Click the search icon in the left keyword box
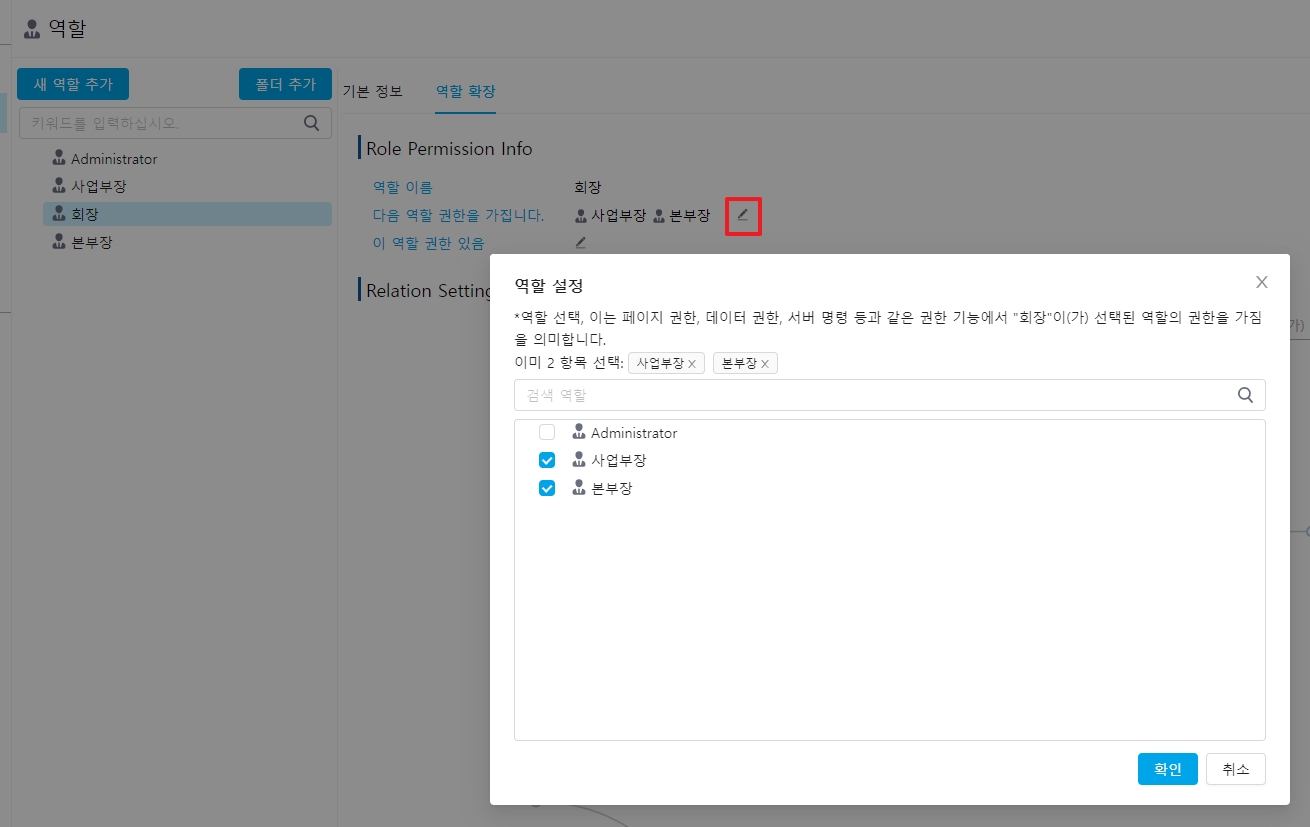Viewport: 1310px width, 827px height. (311, 123)
